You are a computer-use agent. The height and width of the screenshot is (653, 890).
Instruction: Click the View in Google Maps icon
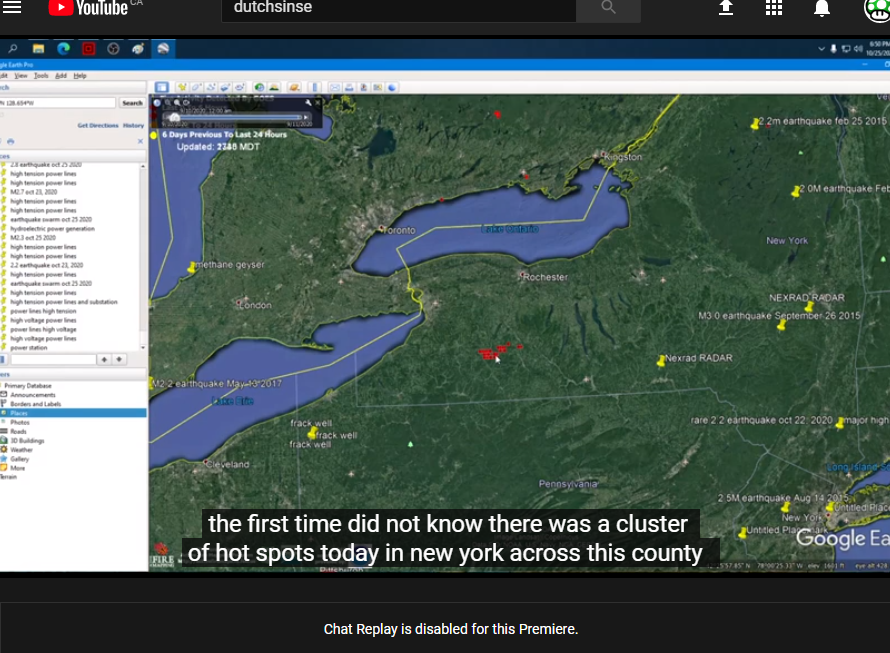(x=377, y=87)
